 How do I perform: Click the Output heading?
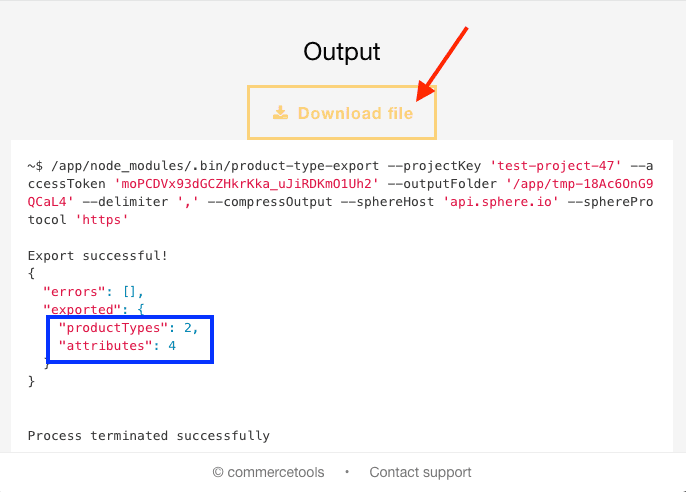coord(342,52)
